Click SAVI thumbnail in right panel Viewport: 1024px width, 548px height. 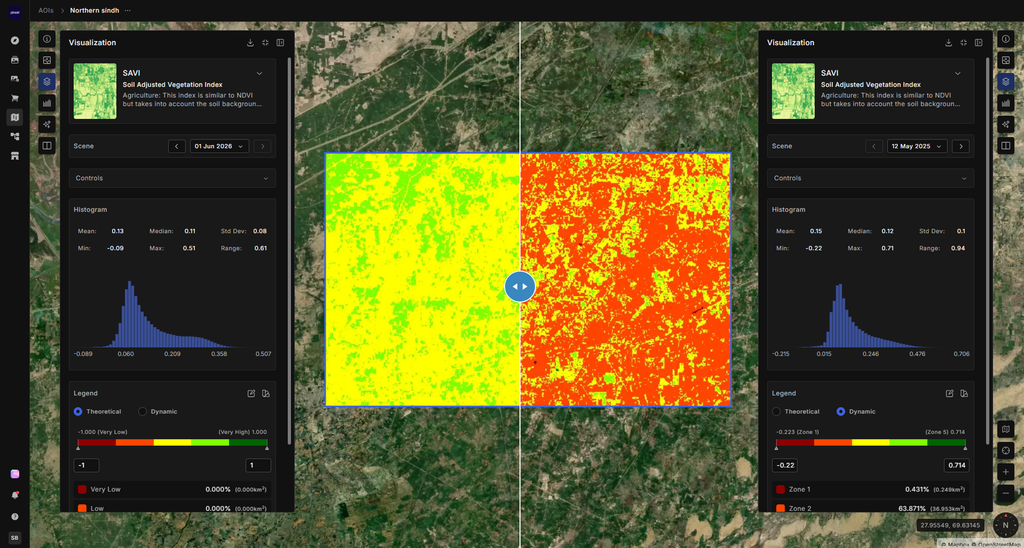point(793,91)
